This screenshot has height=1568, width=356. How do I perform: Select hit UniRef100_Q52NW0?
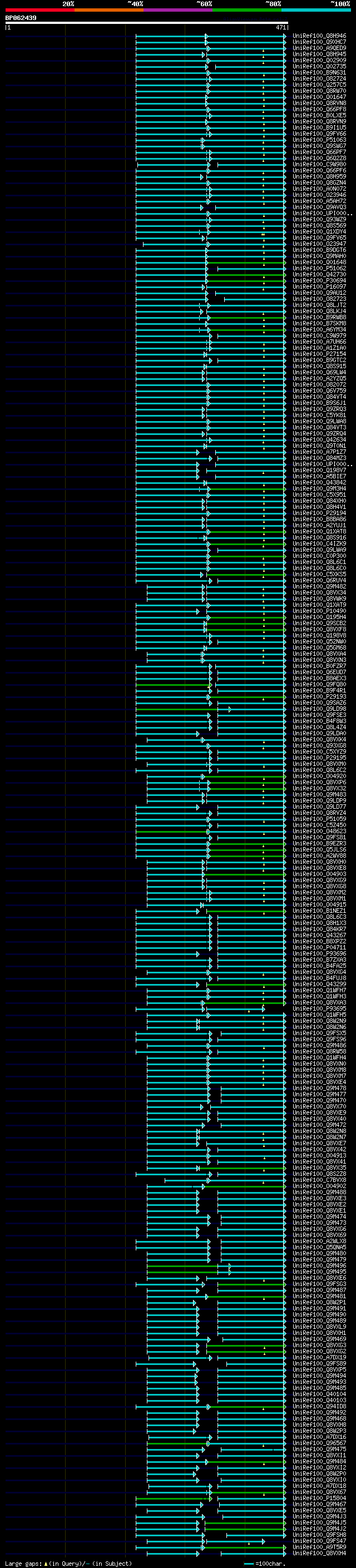click(319, 641)
